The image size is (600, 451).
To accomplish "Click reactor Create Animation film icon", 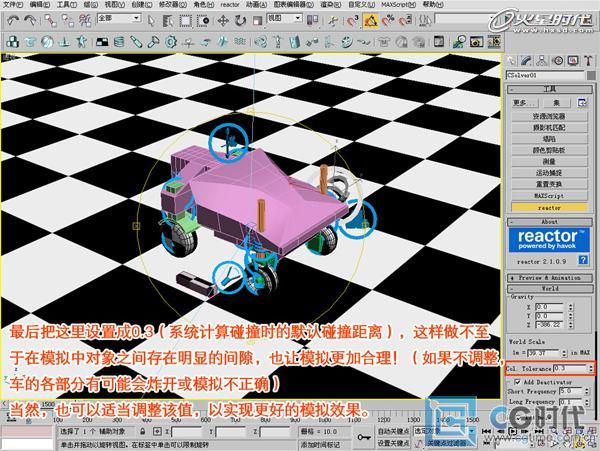I will pyautogui.click(x=494, y=41).
